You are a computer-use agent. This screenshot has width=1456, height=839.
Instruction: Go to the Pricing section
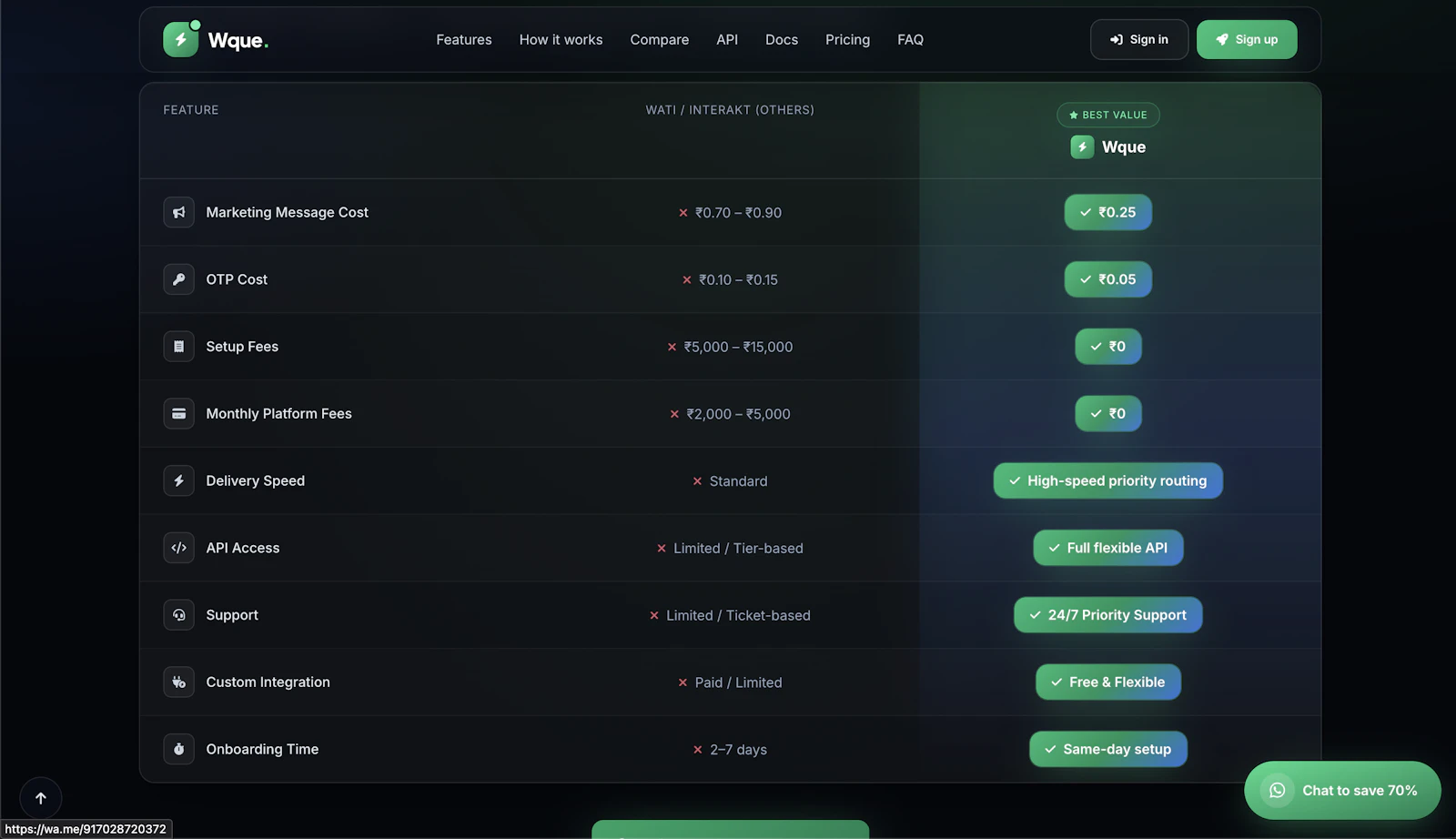point(847,39)
